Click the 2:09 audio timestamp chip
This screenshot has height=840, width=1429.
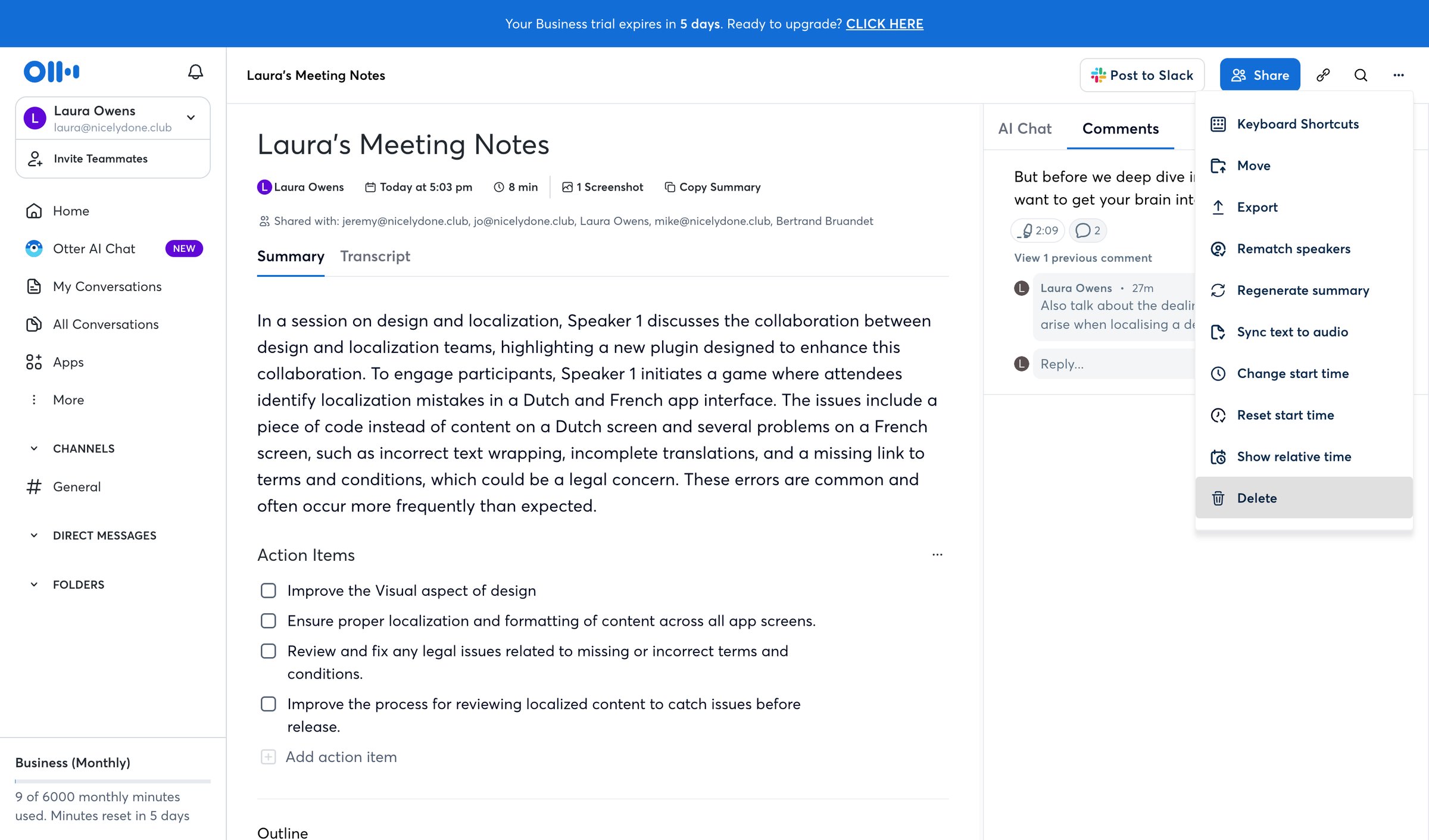click(x=1038, y=230)
